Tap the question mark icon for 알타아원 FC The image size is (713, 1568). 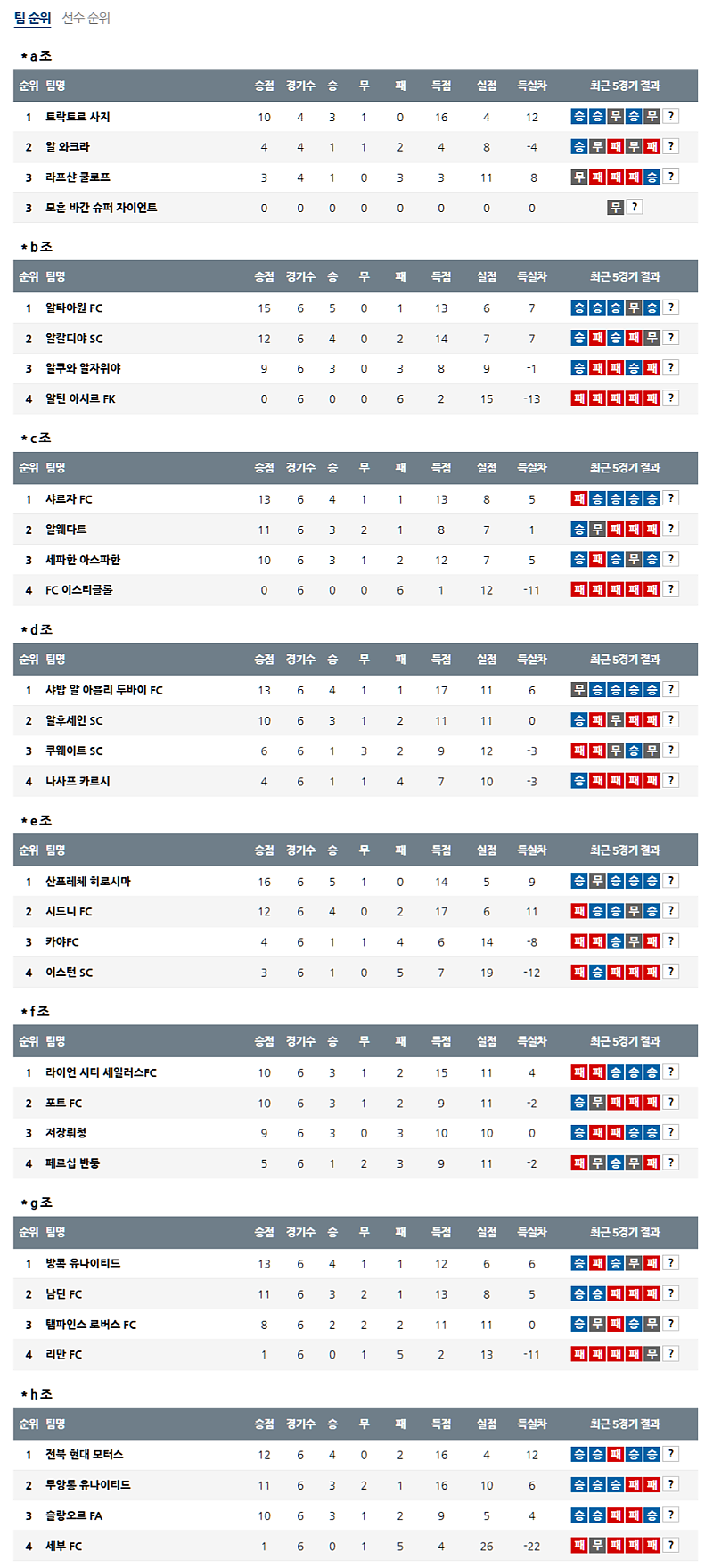pos(671,308)
